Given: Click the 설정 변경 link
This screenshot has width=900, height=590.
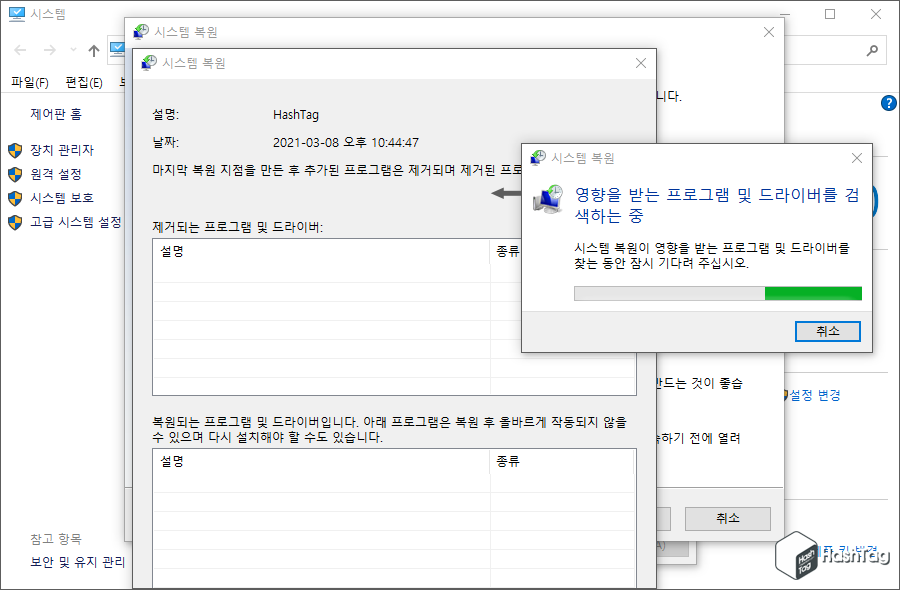Looking at the screenshot, I should point(815,395).
